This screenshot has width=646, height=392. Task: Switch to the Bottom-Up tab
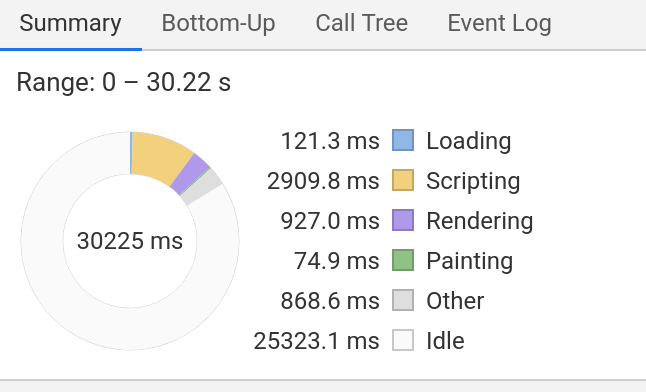coord(218,23)
